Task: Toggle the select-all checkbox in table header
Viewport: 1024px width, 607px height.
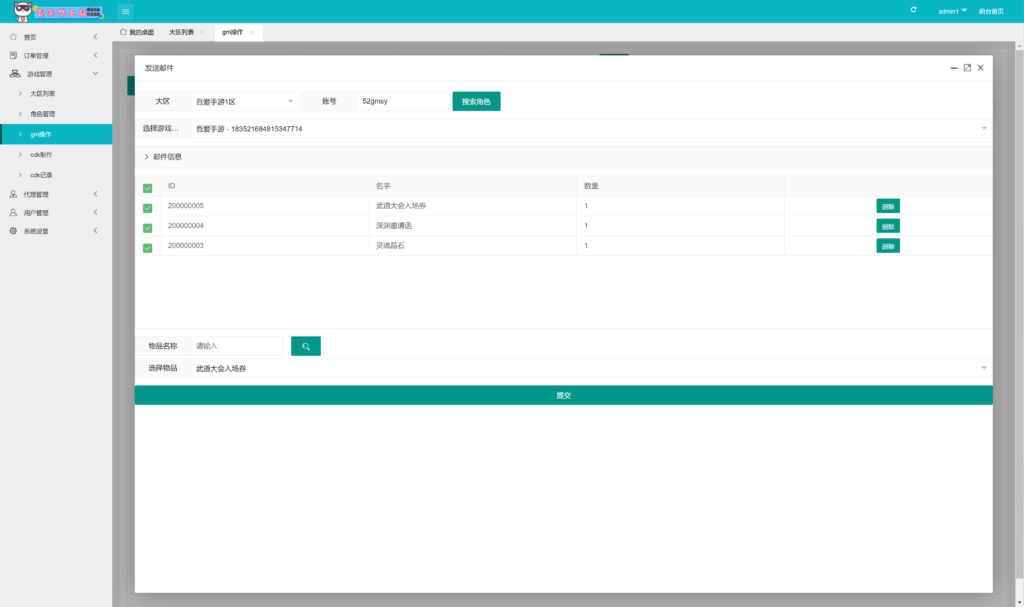Action: 148,187
